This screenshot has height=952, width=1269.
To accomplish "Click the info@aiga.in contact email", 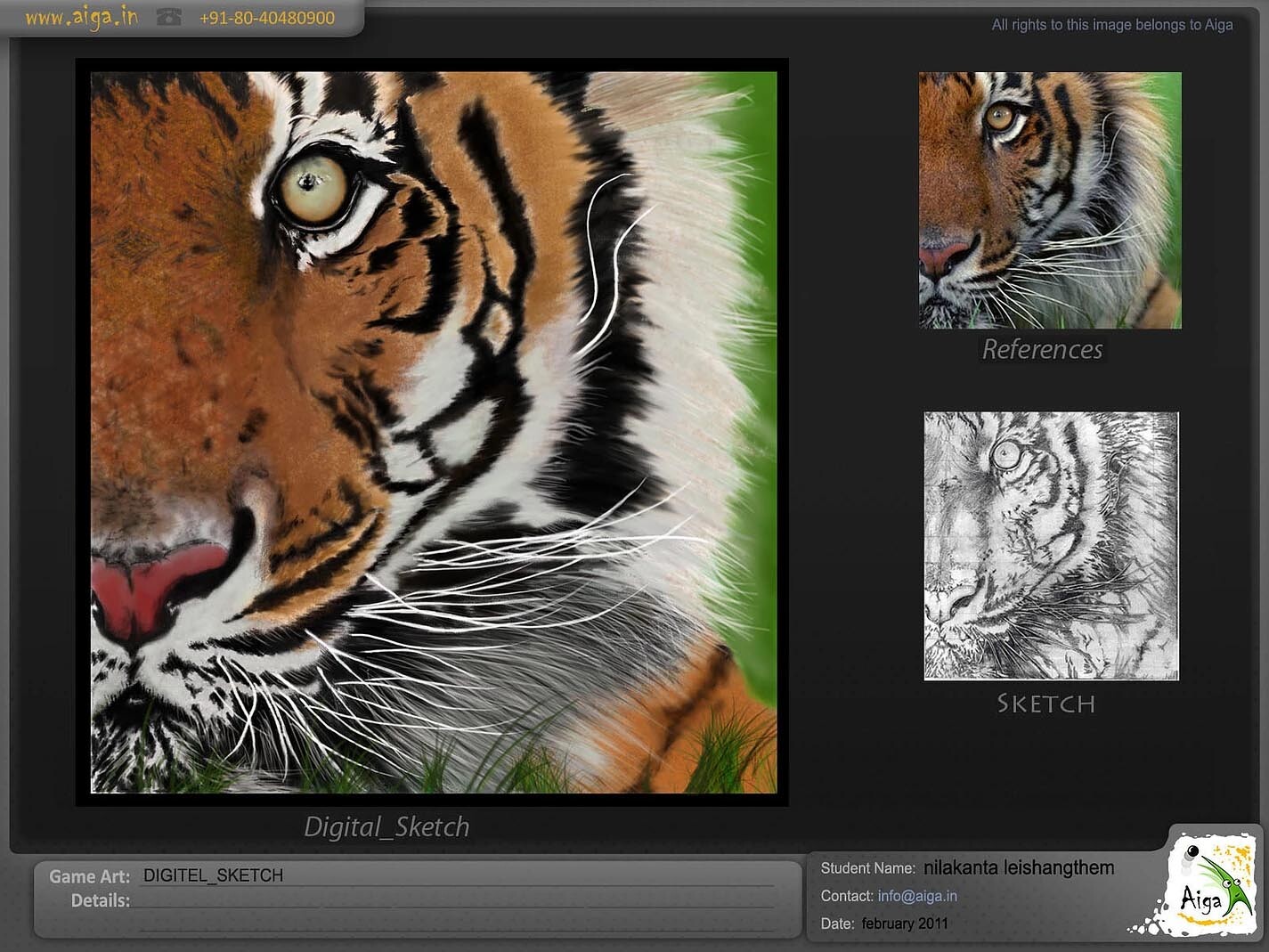I will (917, 896).
